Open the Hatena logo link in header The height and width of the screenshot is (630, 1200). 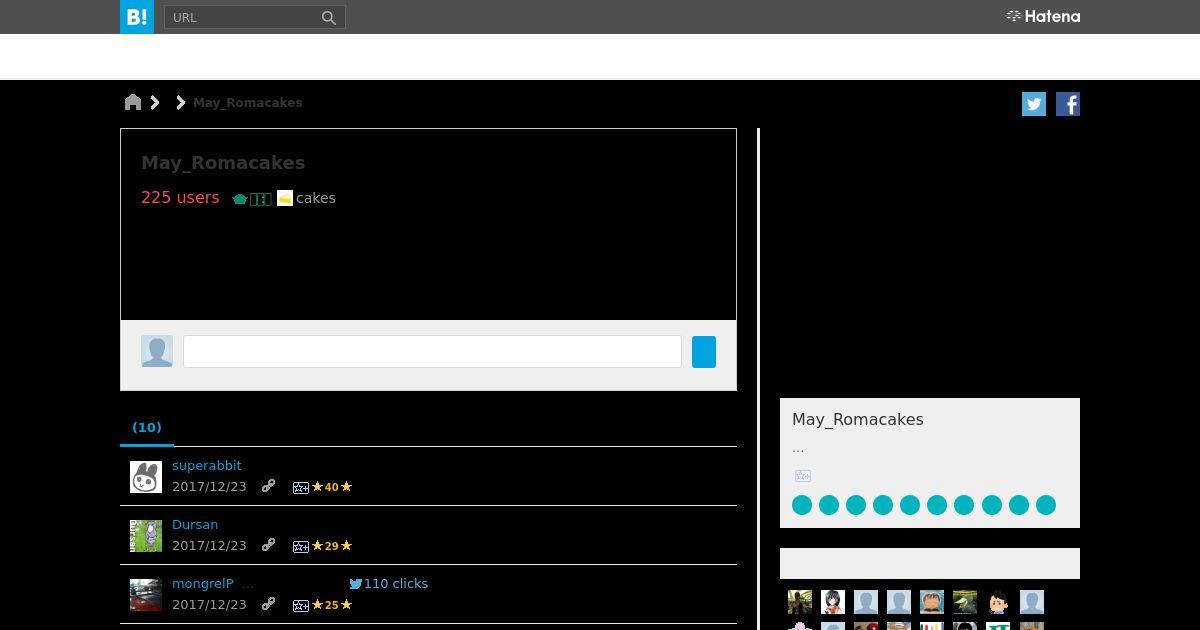pyautogui.click(x=1043, y=16)
